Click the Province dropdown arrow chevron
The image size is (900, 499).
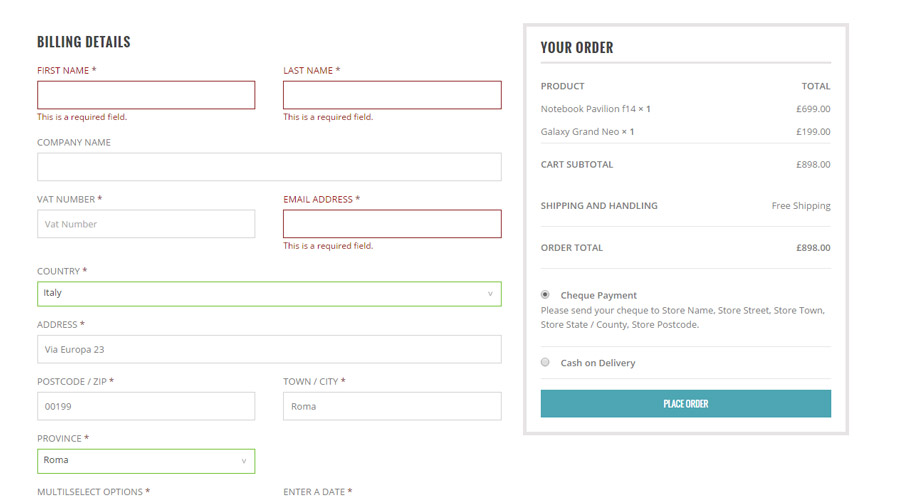(244, 461)
